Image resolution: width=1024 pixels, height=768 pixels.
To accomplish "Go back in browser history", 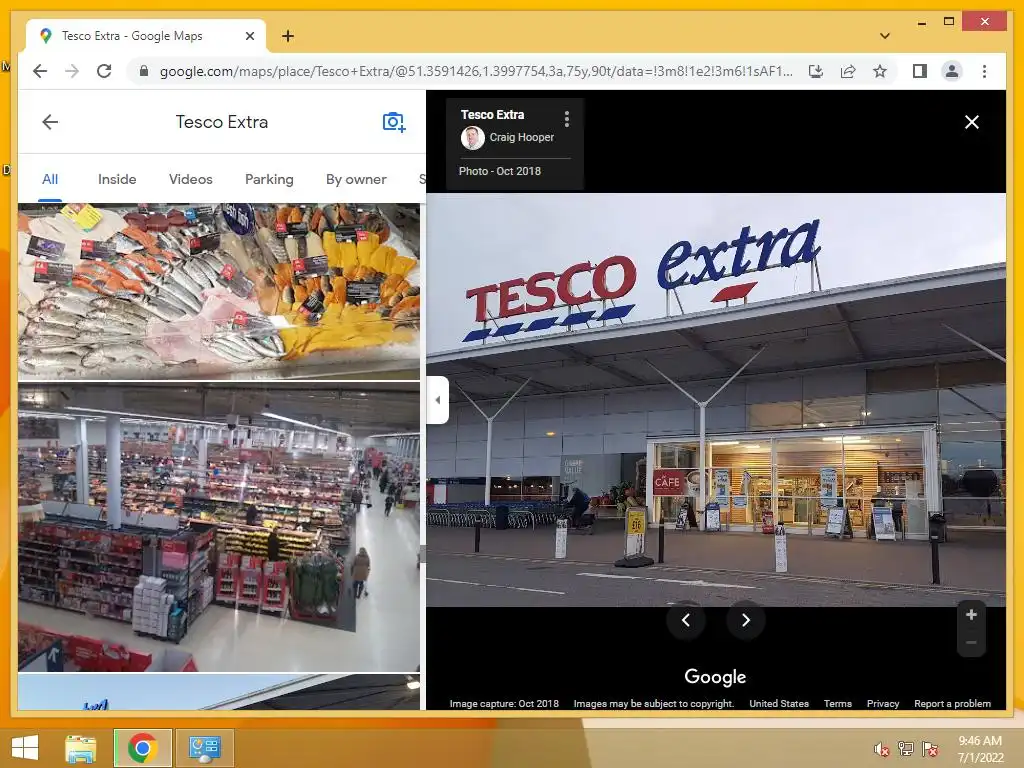I will pyautogui.click(x=40, y=71).
